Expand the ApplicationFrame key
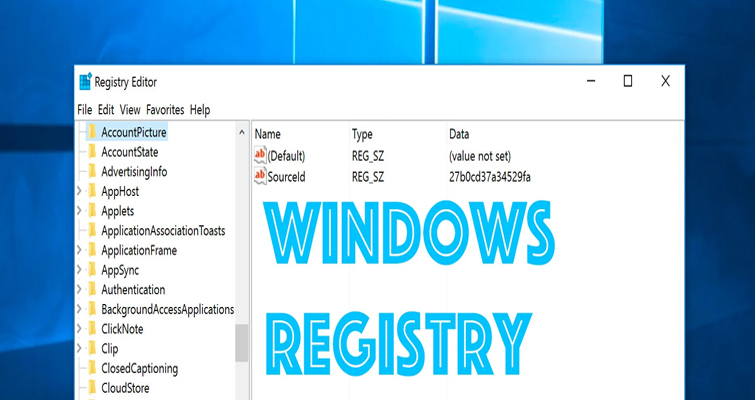This screenshot has width=755, height=400. [x=79, y=250]
